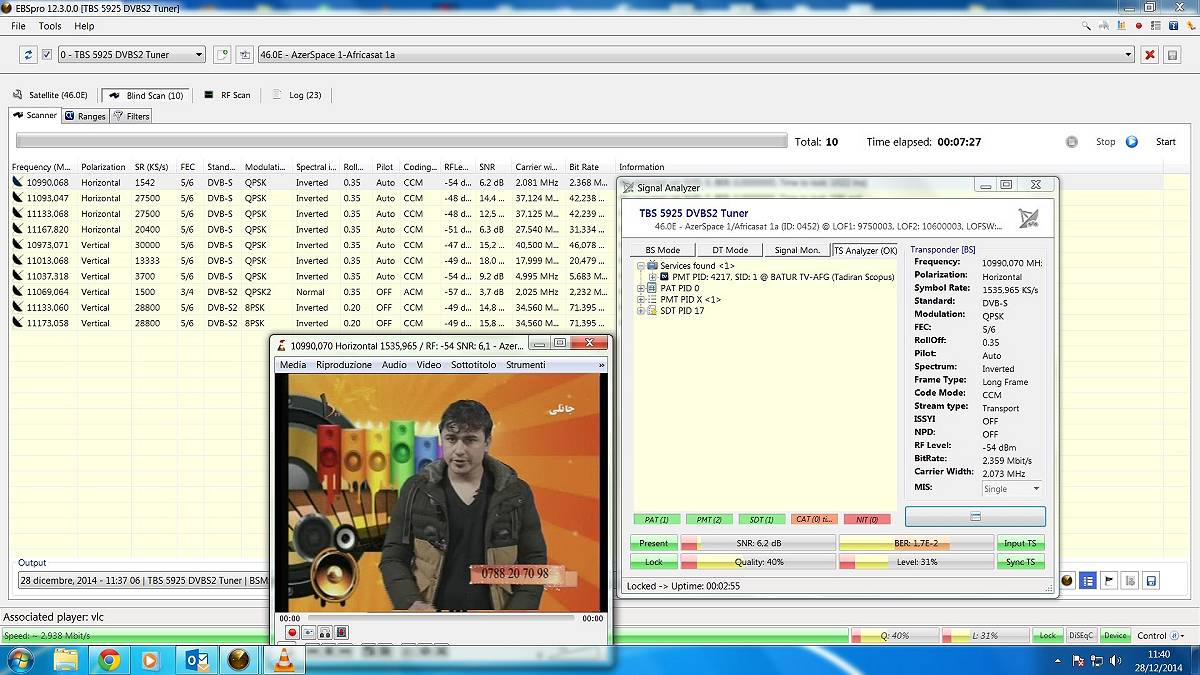1200x675 pixels.
Task: Click the Sync TS indicator
Action: 1020,562
